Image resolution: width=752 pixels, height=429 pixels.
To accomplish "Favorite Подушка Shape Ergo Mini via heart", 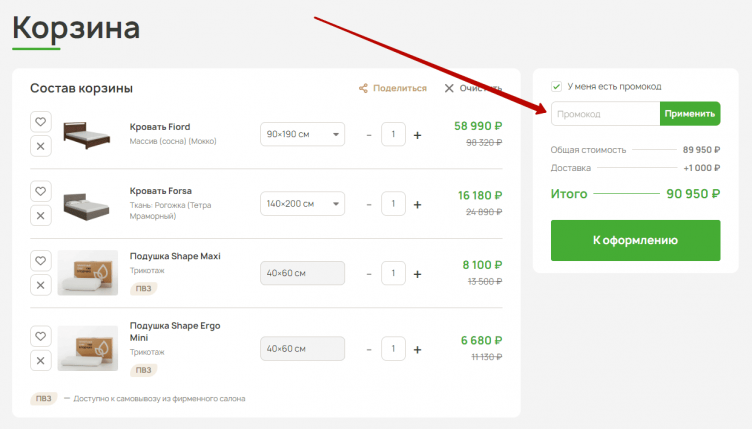I will [x=40, y=336].
